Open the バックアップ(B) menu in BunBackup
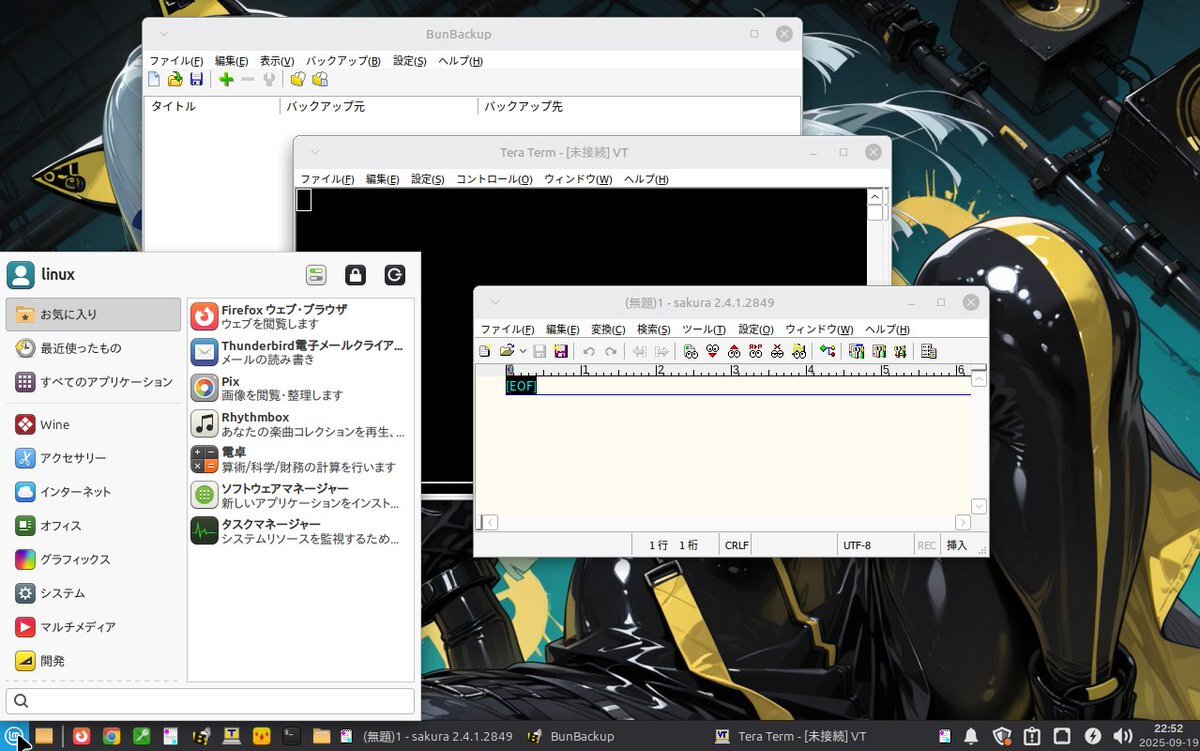The height and width of the screenshot is (751, 1200). coord(343,61)
